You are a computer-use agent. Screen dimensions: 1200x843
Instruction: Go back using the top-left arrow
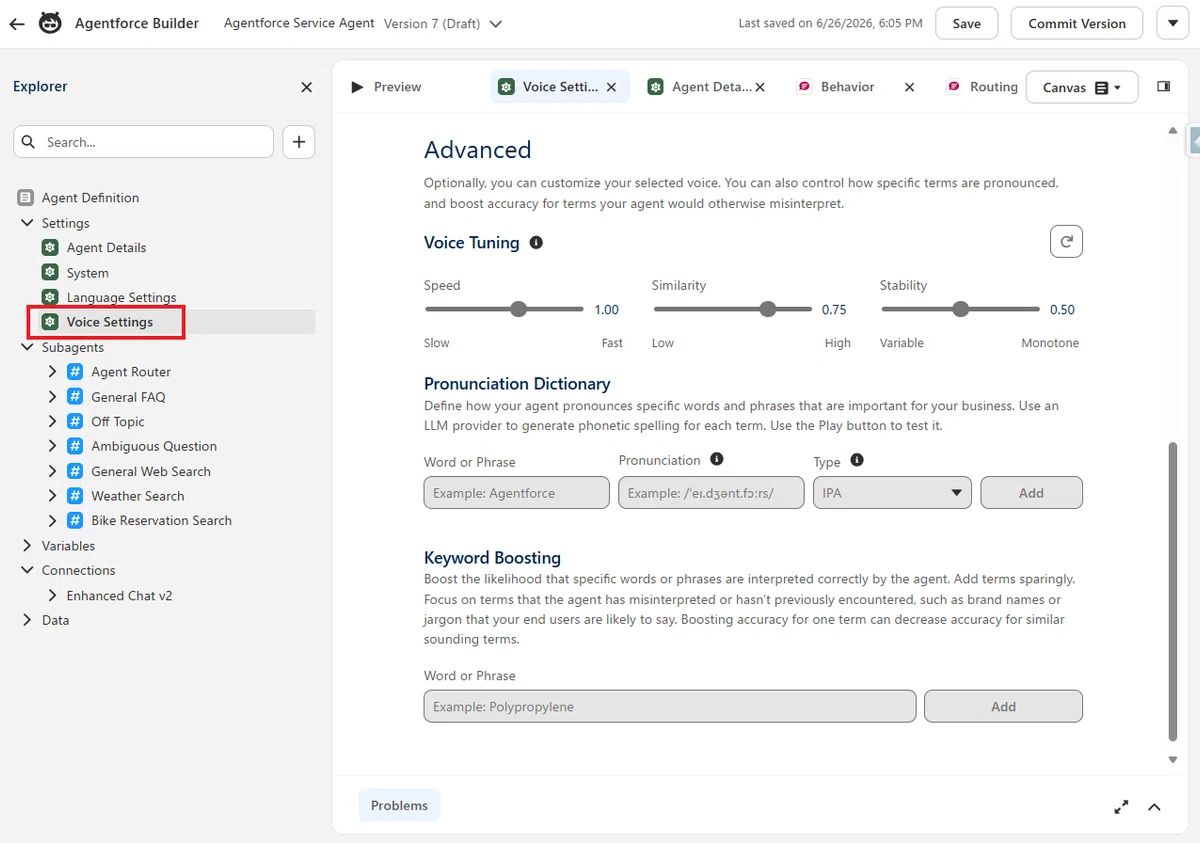(x=17, y=24)
